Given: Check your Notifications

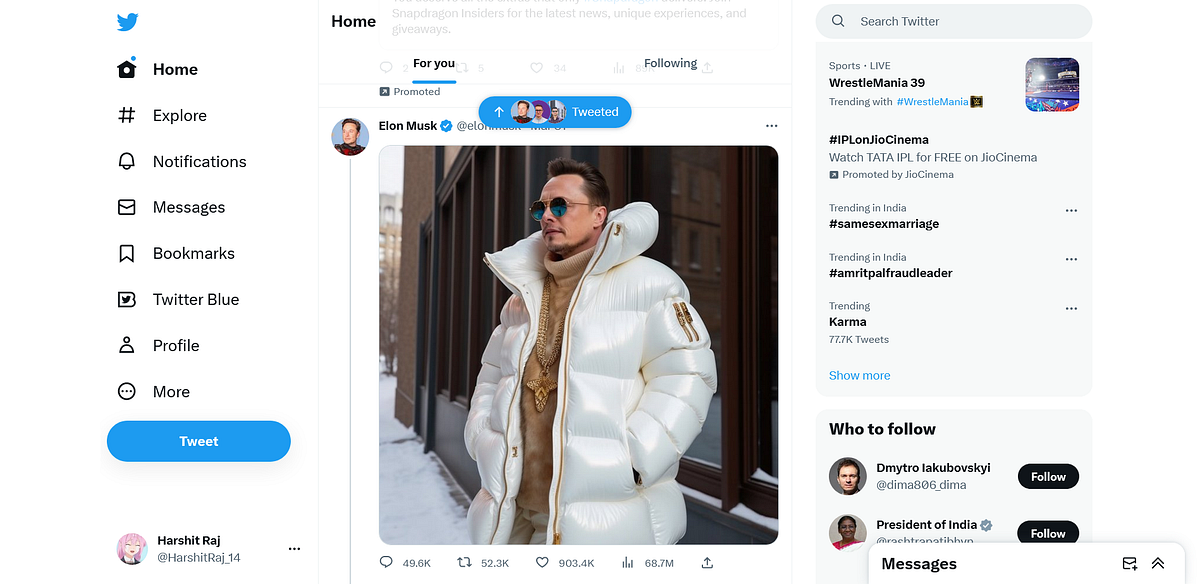Looking at the screenshot, I should click(x=199, y=161).
